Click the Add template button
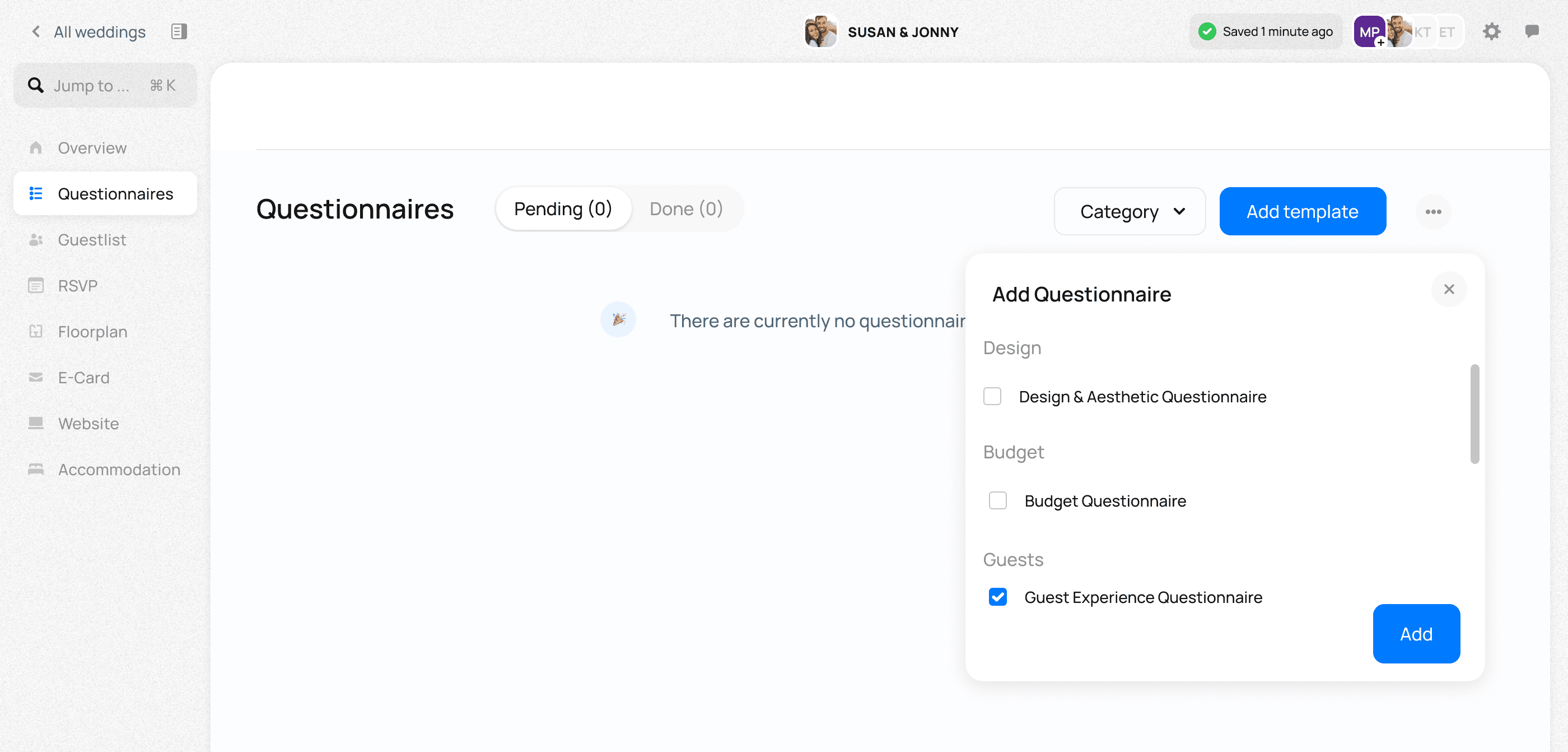This screenshot has height=752, width=1568. [x=1302, y=211]
